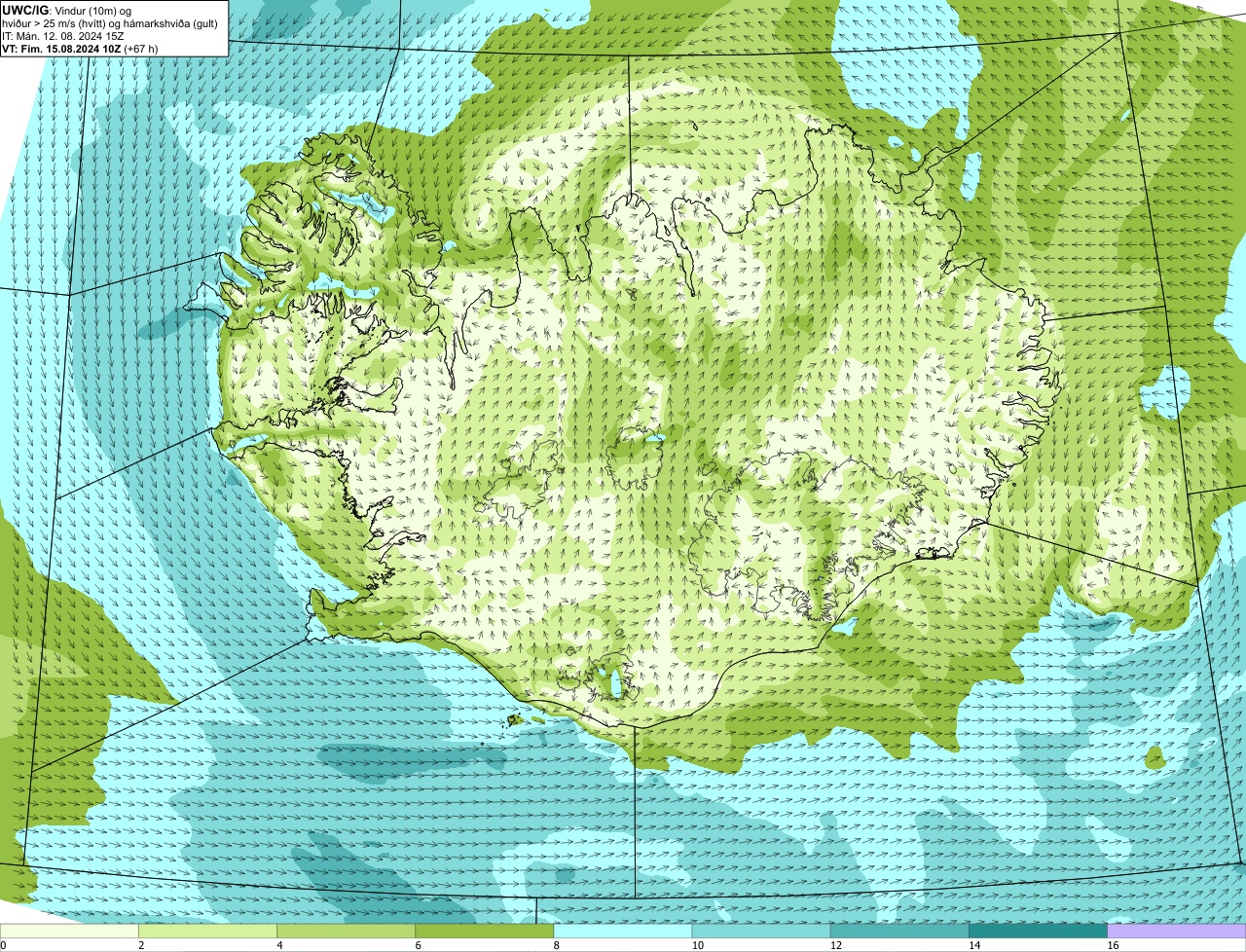Select the 6–8 m/s green legend swatch
The width and height of the screenshot is (1246, 952).
pos(486,932)
